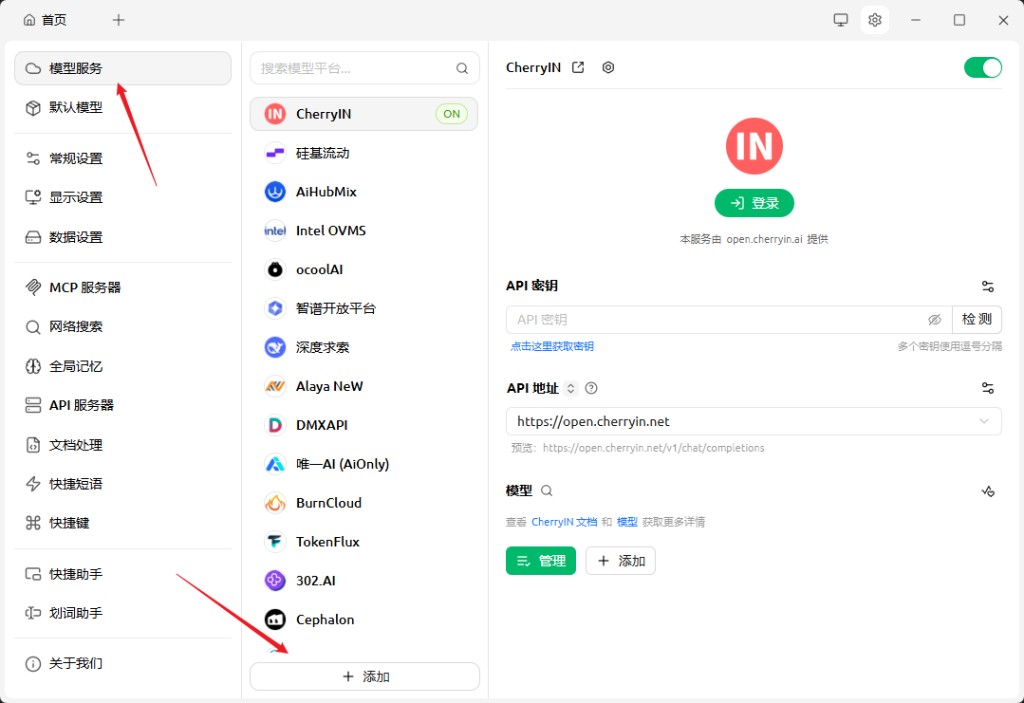Click the 搜索模型平台 search field

[355, 69]
